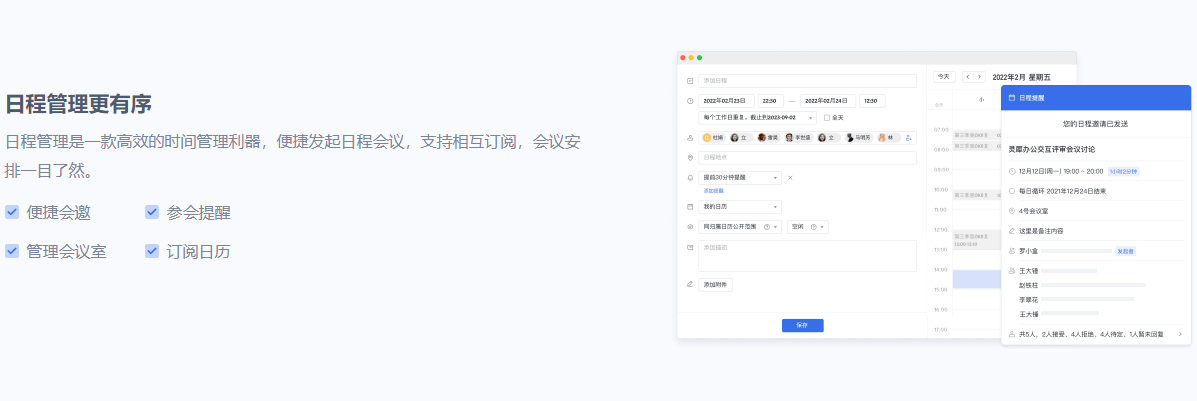Click calendar icon in 日程提醒 header
Image resolution: width=1197 pixels, height=401 pixels.
coord(1011,98)
